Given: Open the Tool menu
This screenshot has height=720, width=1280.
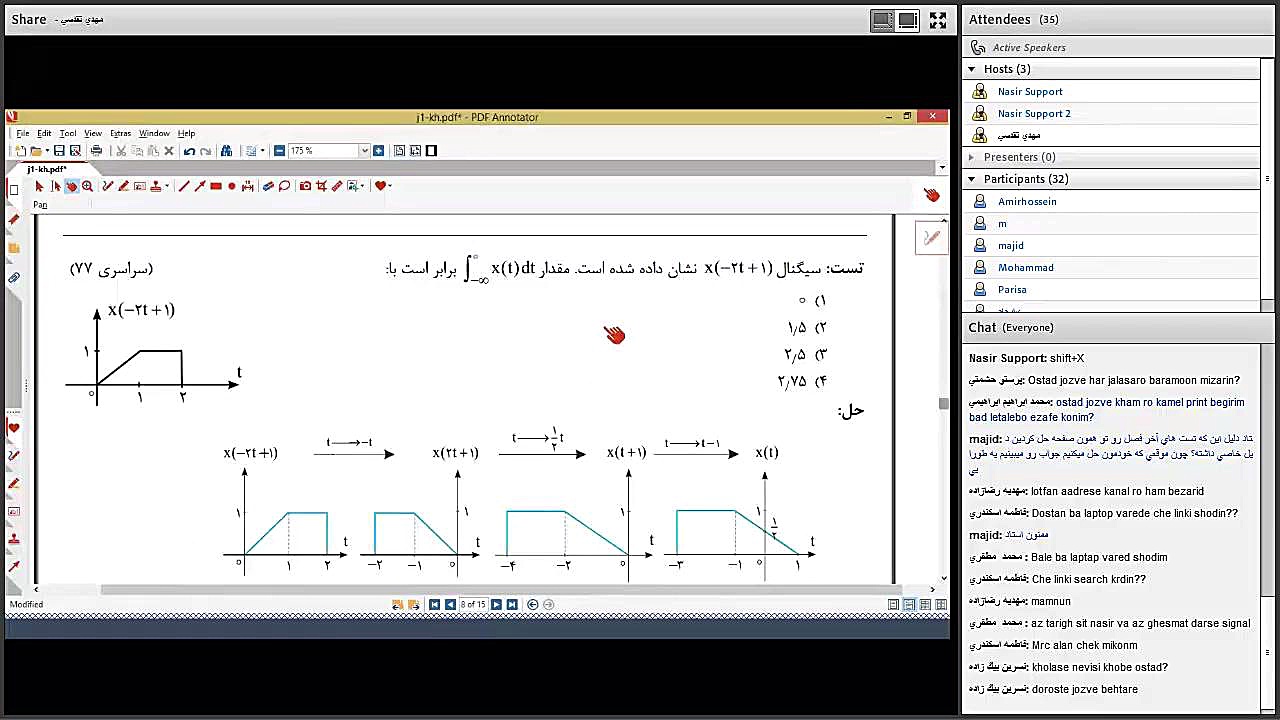Looking at the screenshot, I should coord(68,133).
